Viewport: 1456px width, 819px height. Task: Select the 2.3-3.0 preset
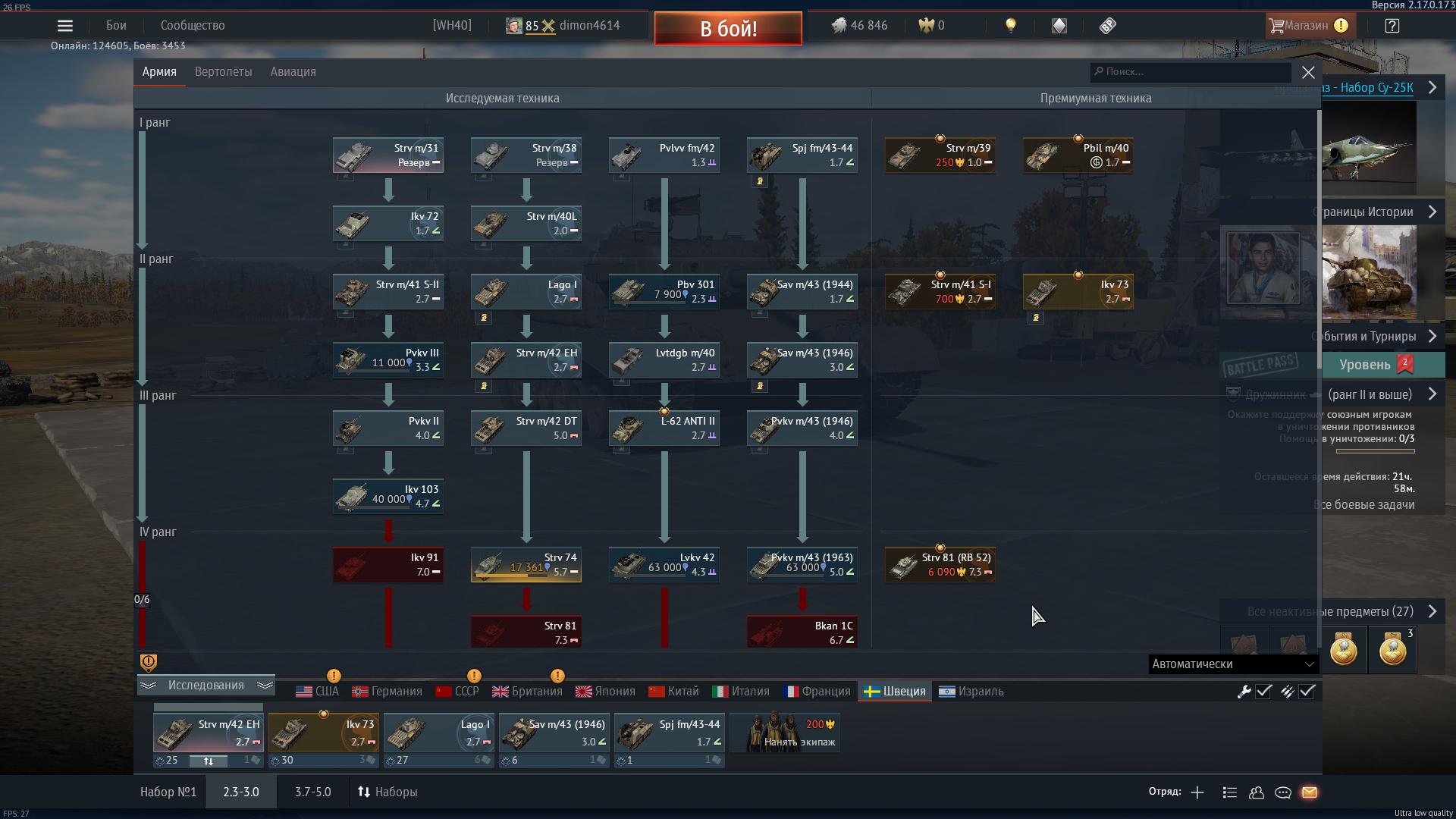241,792
